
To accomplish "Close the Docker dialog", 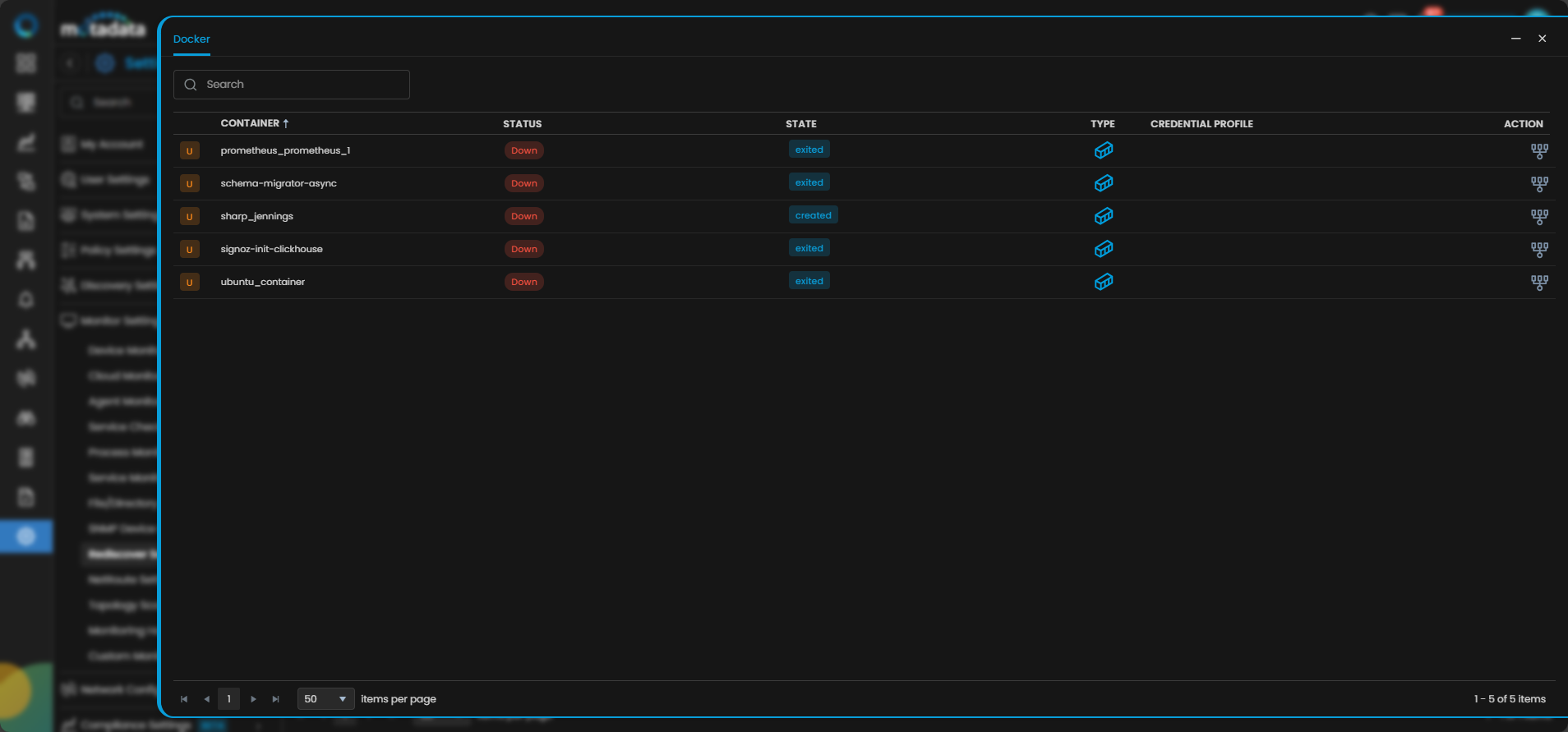I will click(1543, 39).
